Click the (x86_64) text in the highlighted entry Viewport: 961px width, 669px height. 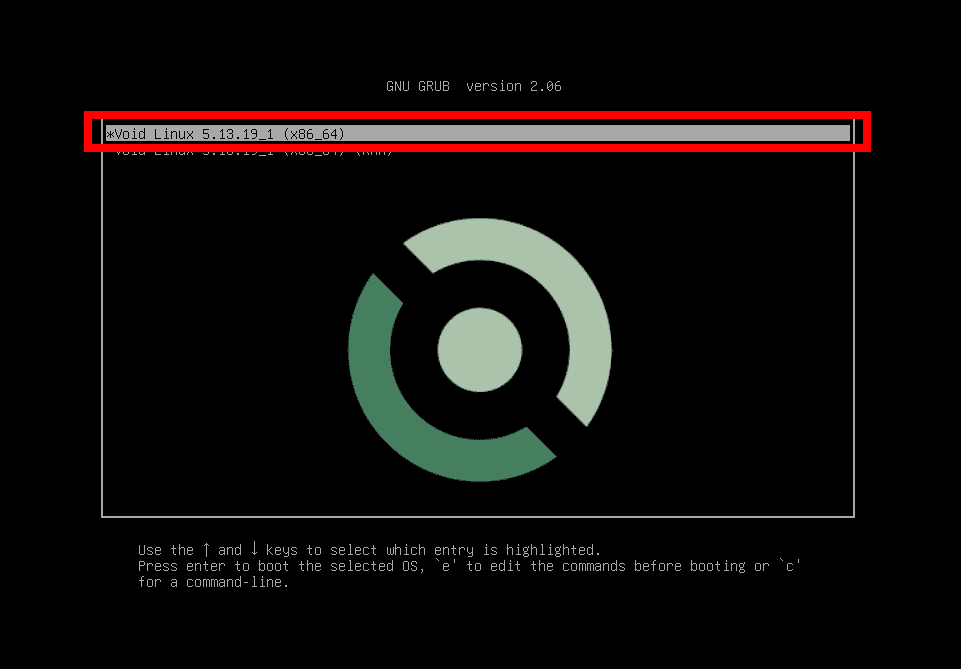(x=314, y=134)
